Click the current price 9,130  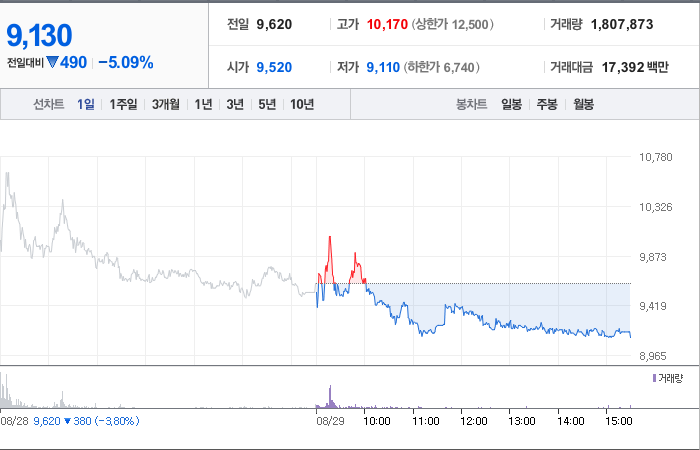coord(39,36)
